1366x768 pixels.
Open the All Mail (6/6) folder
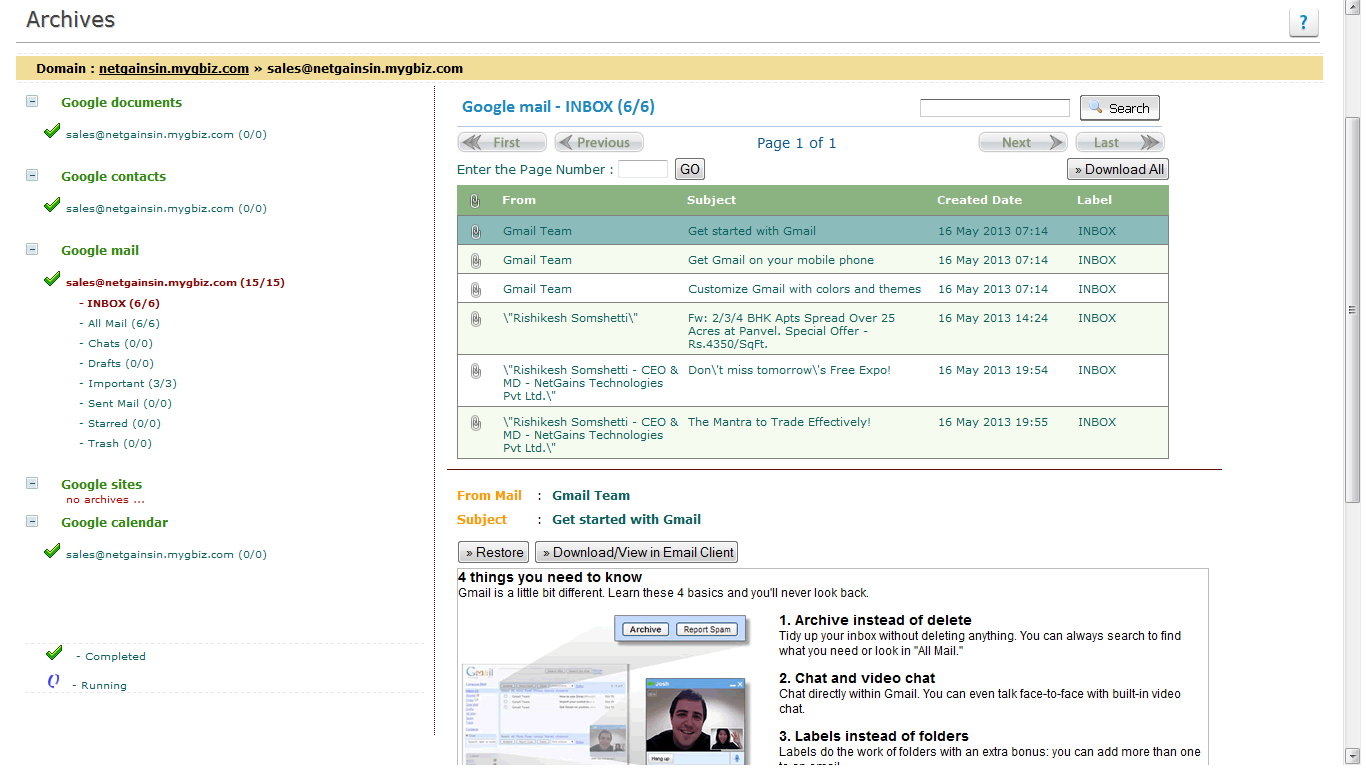tap(124, 323)
